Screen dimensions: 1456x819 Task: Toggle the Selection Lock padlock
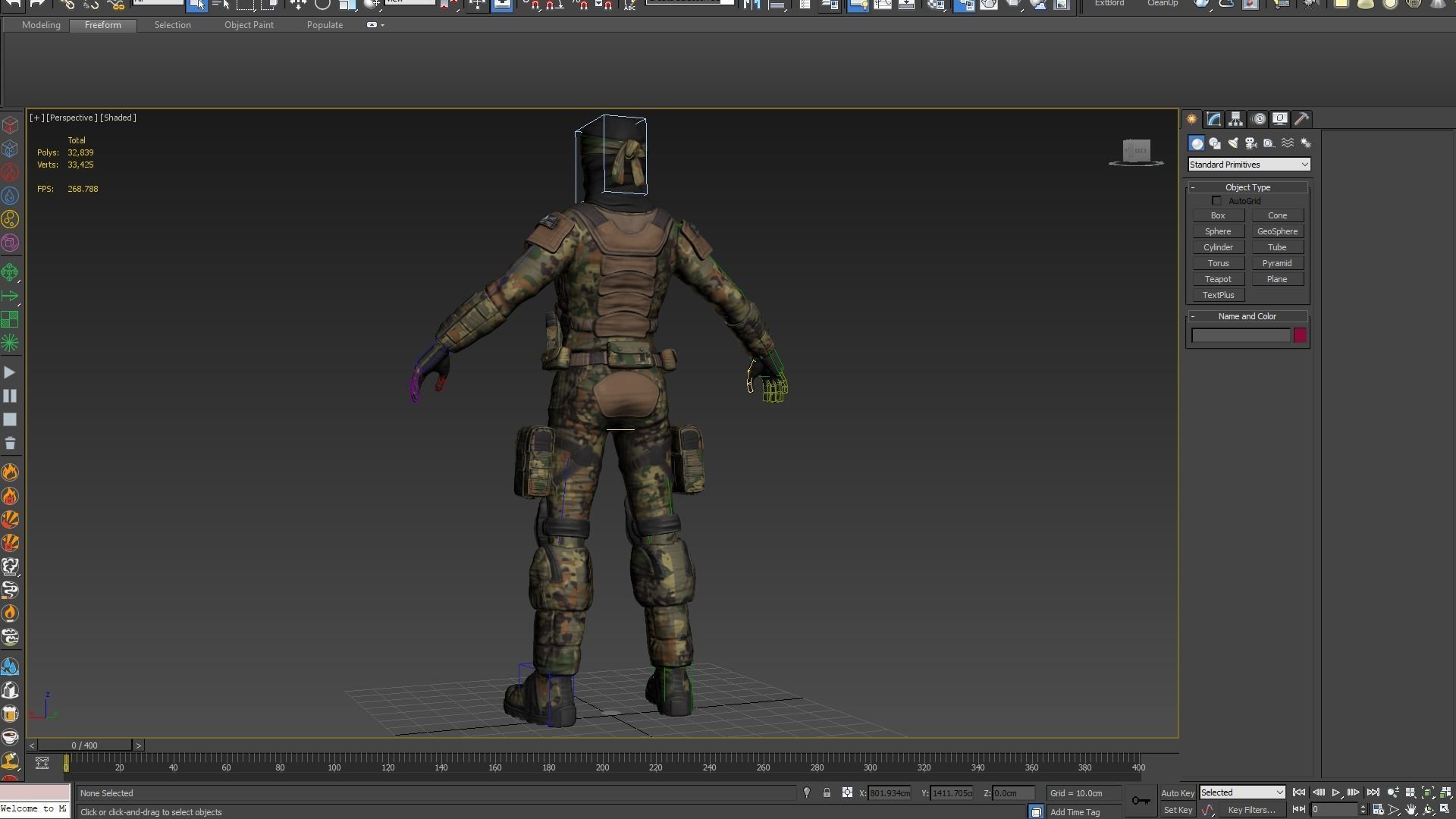(827, 793)
